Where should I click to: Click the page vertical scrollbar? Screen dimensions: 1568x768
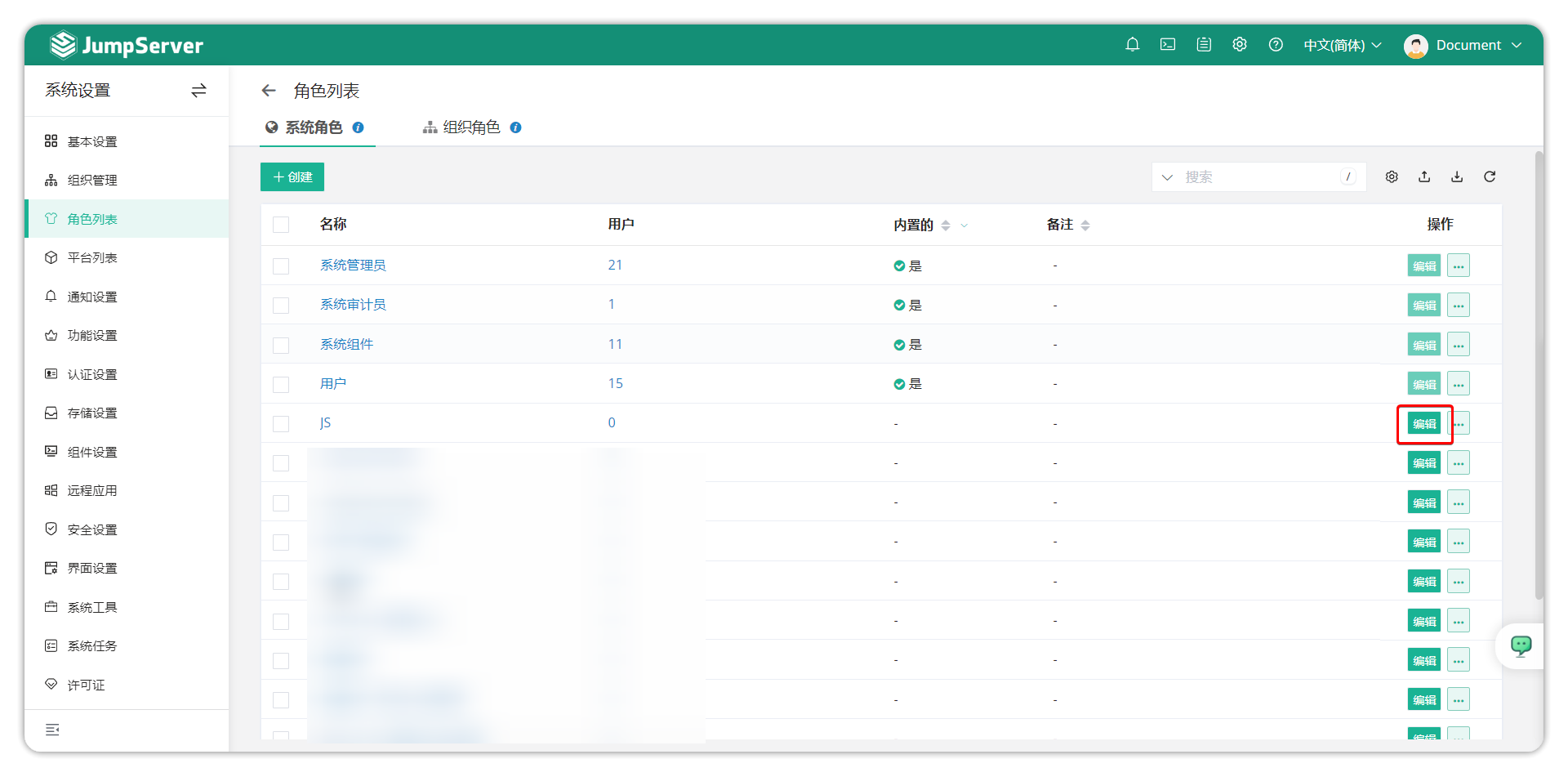[1539, 376]
